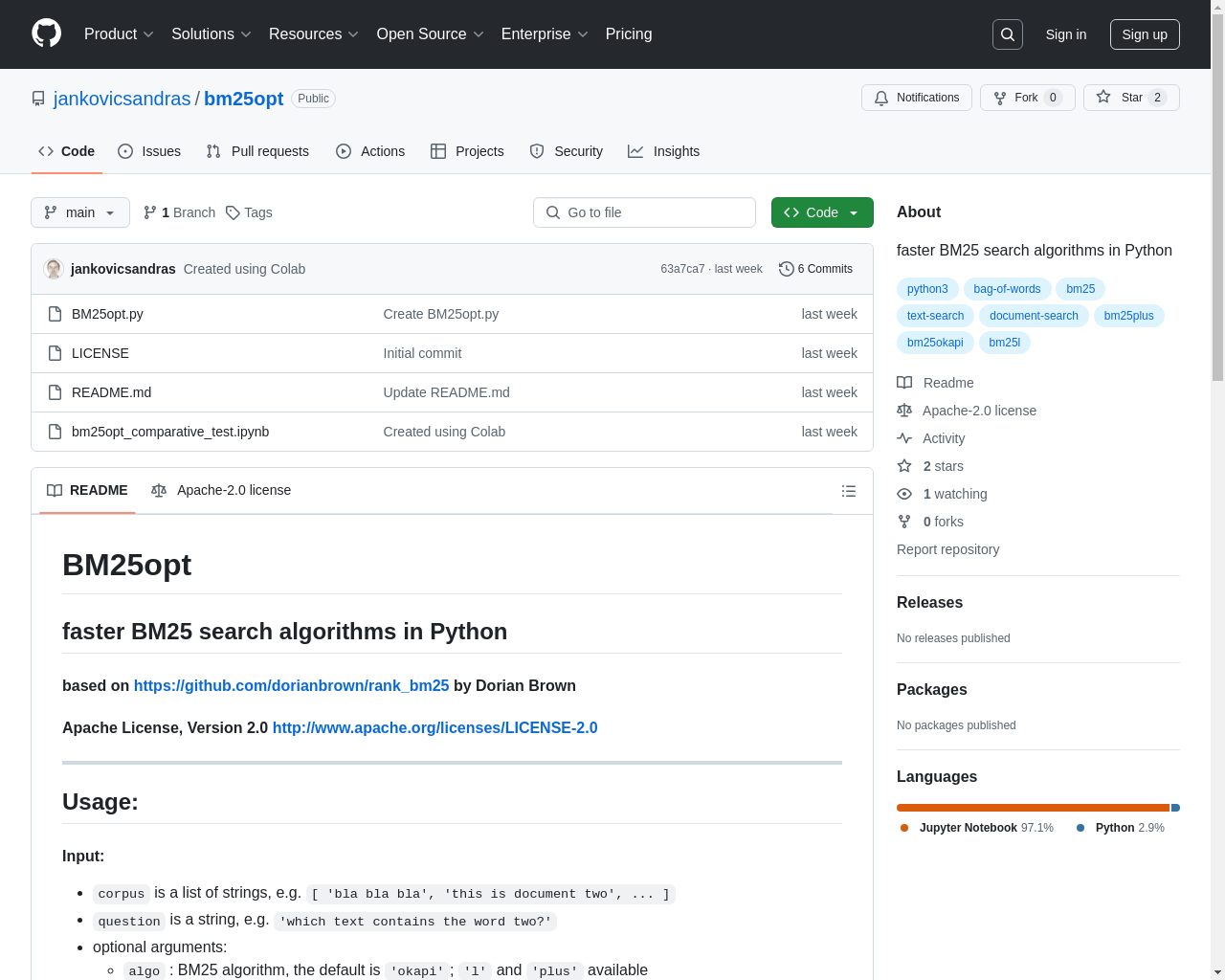Open the Pricing page

[x=629, y=34]
